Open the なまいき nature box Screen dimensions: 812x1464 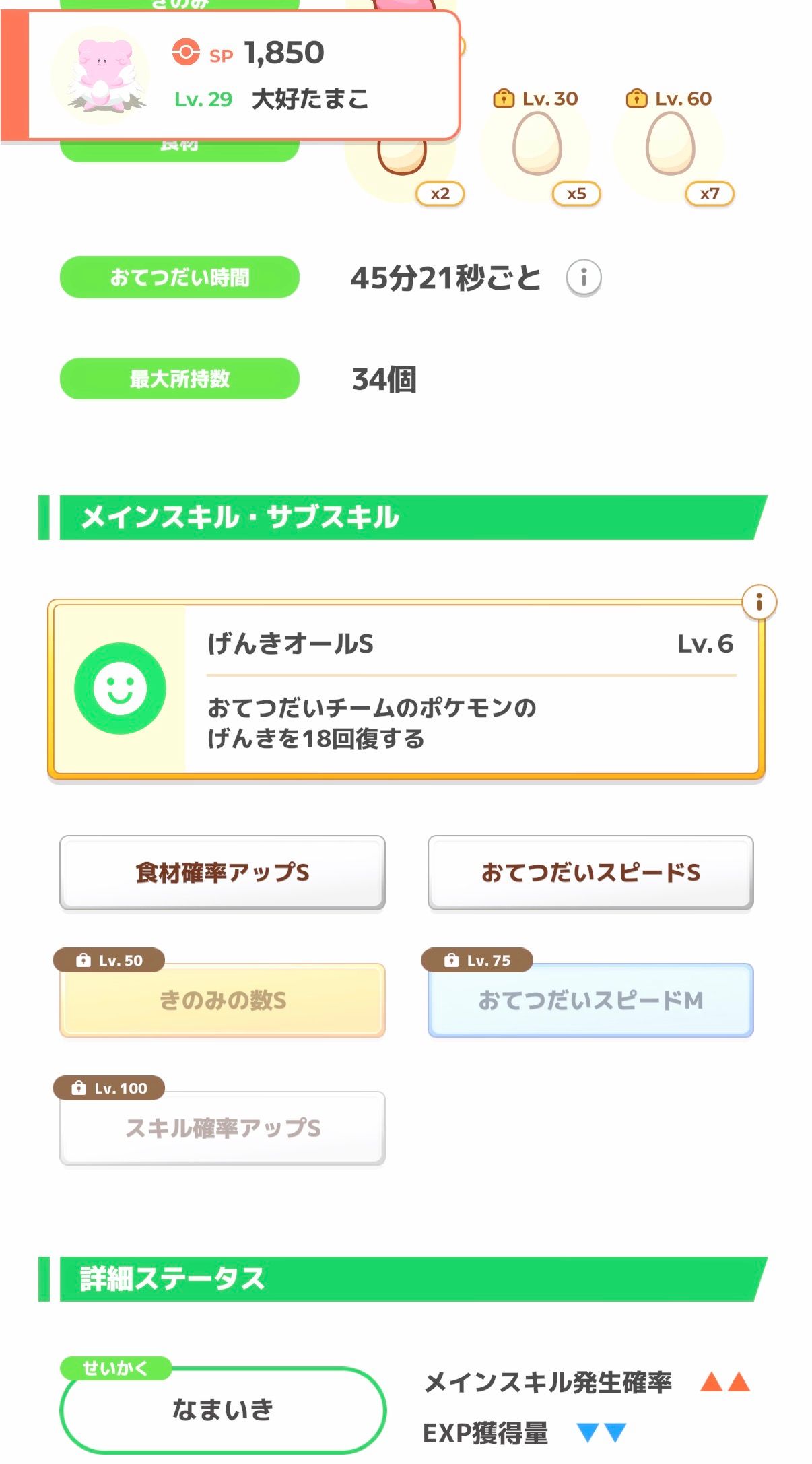click(222, 1409)
